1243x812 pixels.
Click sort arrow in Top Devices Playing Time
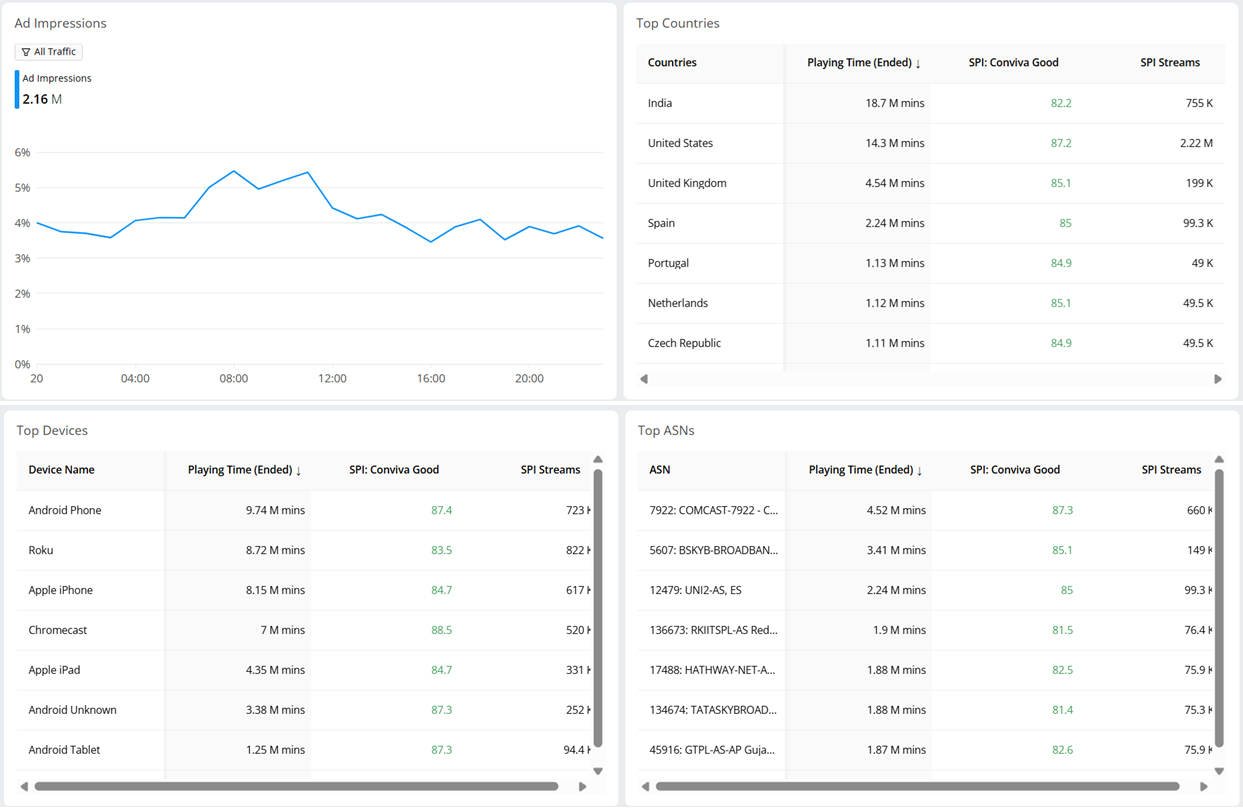coord(298,470)
